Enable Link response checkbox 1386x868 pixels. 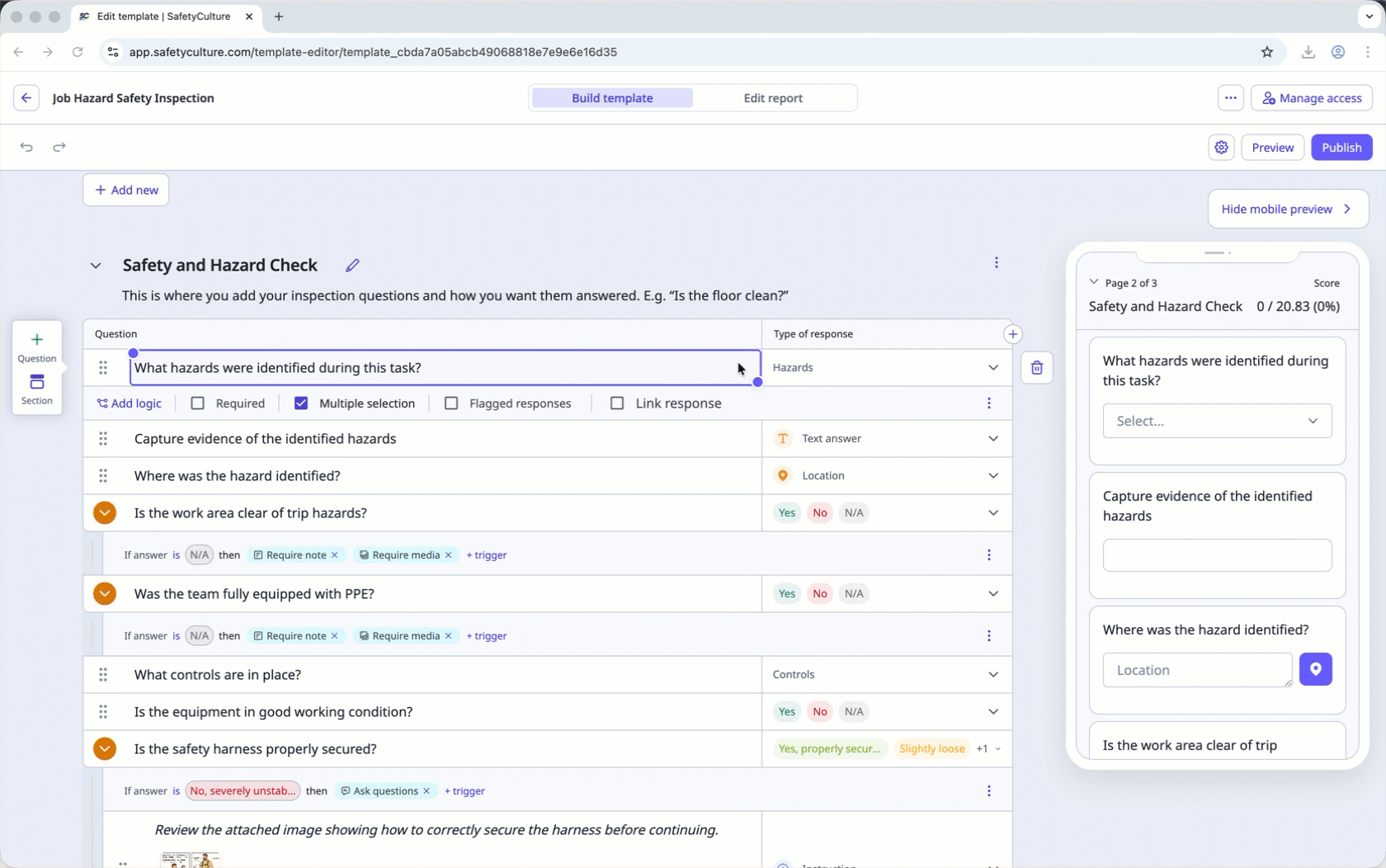coord(617,403)
